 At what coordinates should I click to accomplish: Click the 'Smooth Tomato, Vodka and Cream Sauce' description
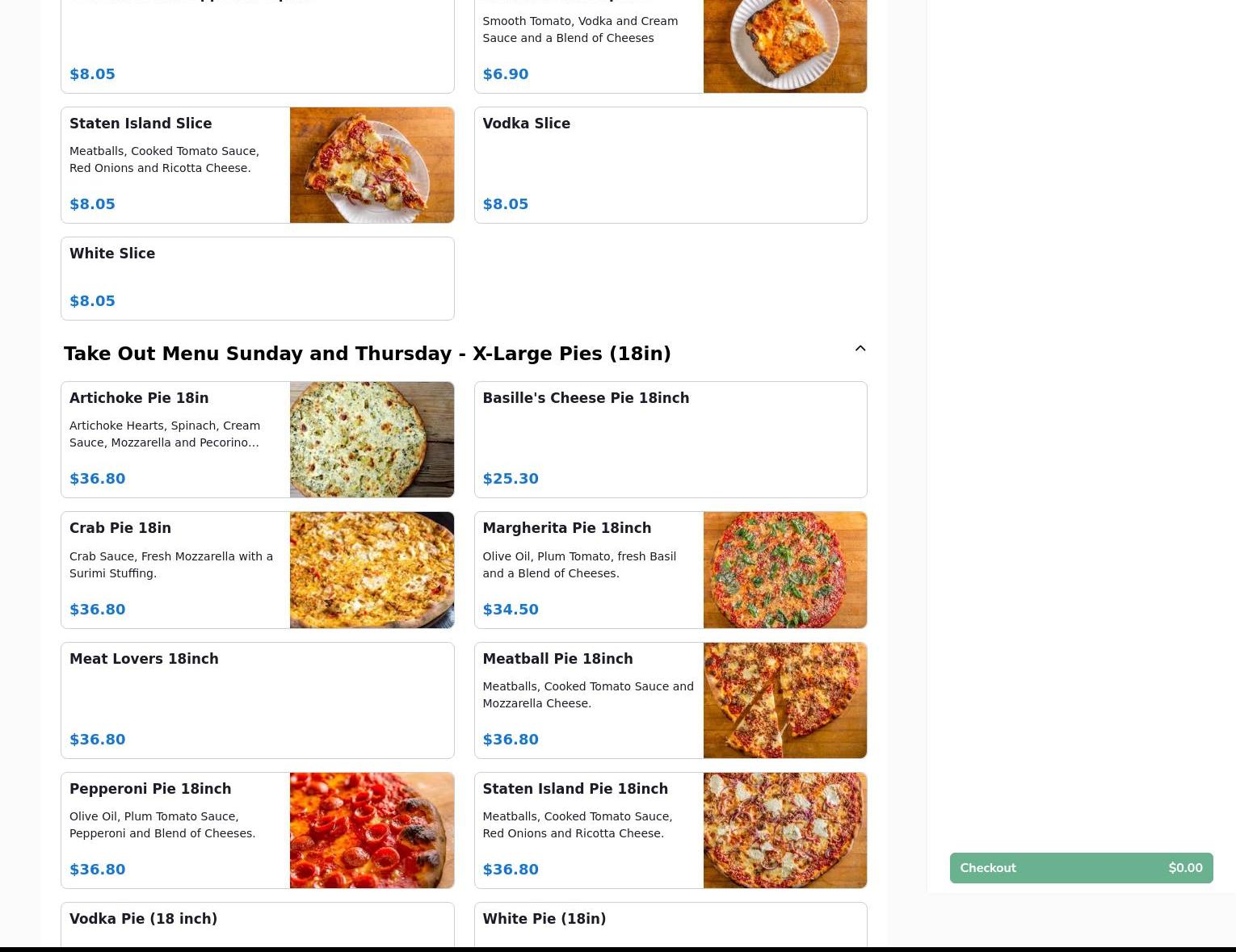(580, 29)
